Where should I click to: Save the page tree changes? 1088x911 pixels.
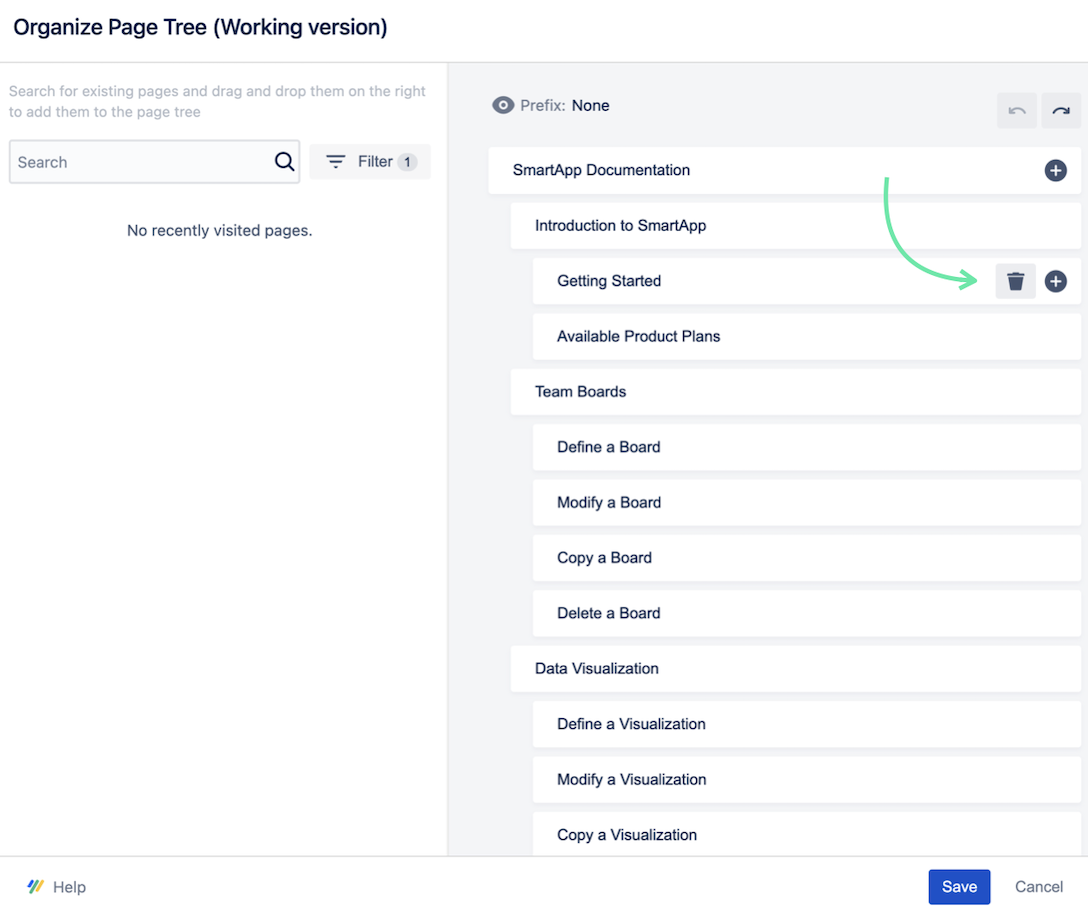coord(959,886)
